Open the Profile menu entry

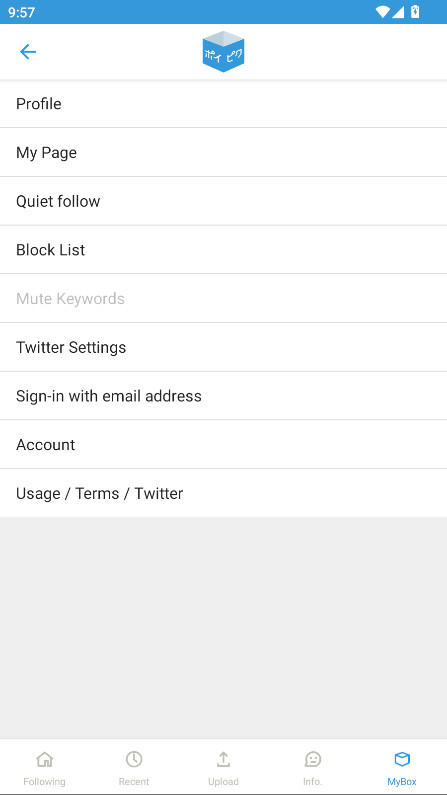tap(224, 104)
